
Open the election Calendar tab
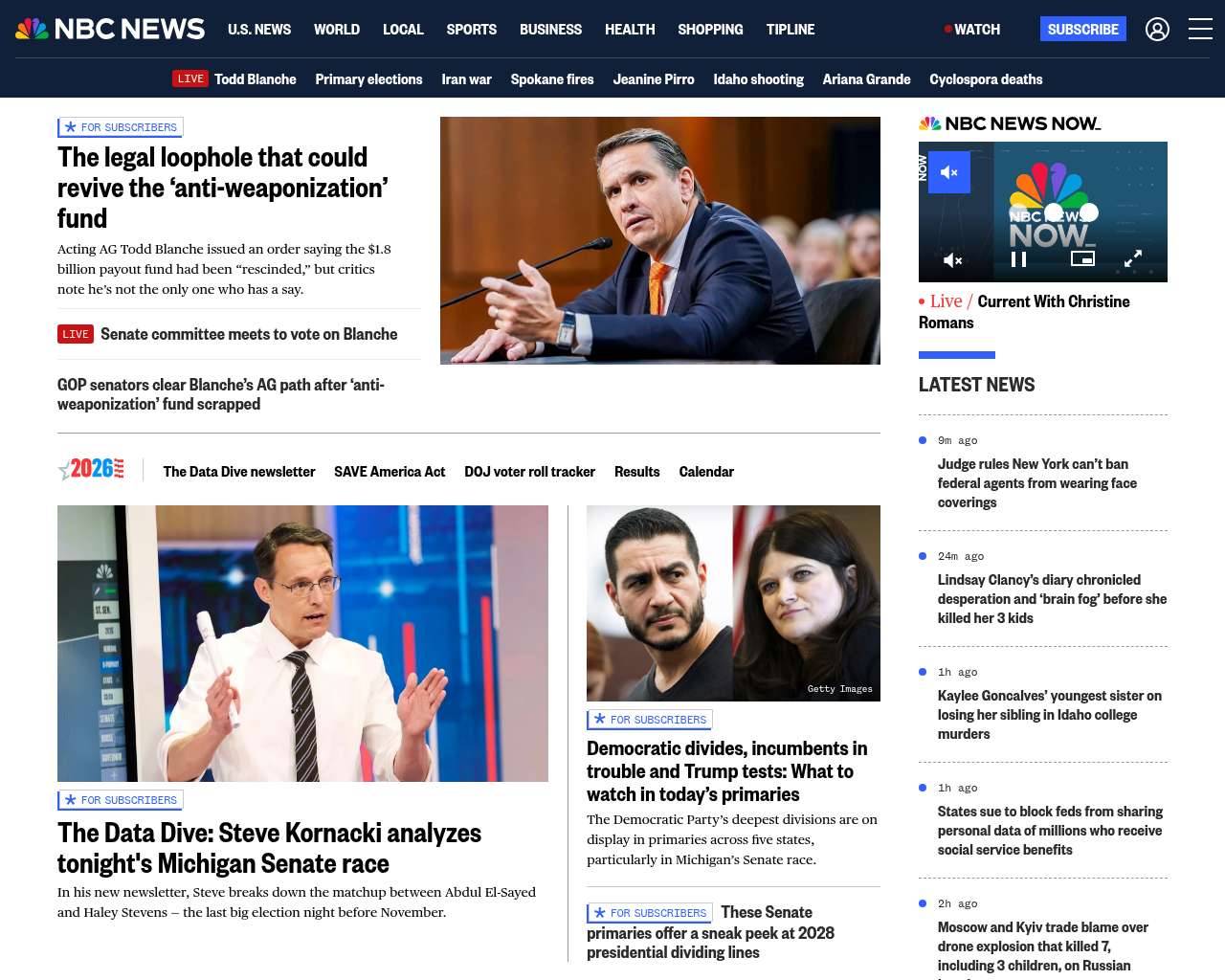(706, 472)
